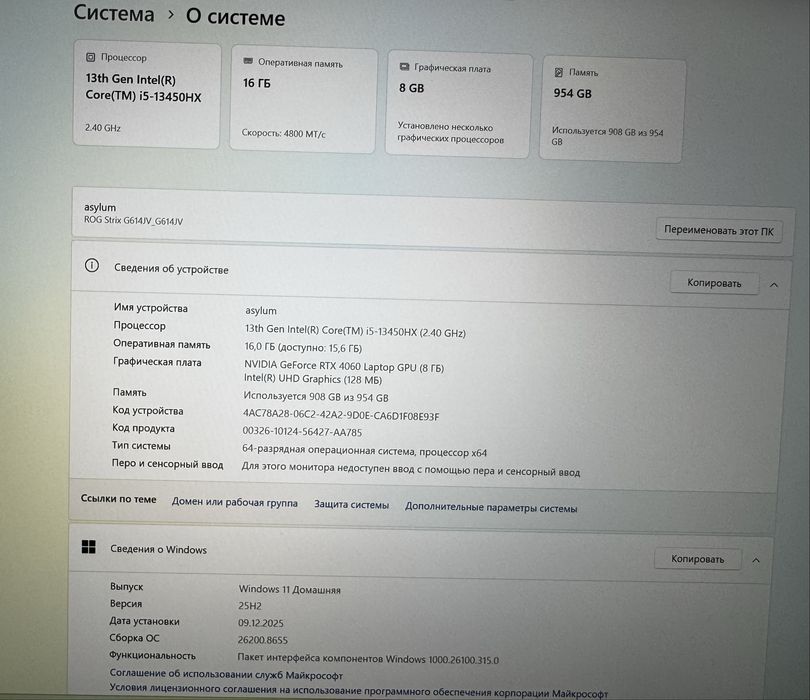Click the 16,0 ГБ (доступно: 15,6 ГБ) value
The height and width of the screenshot is (700, 810).
(x=303, y=347)
